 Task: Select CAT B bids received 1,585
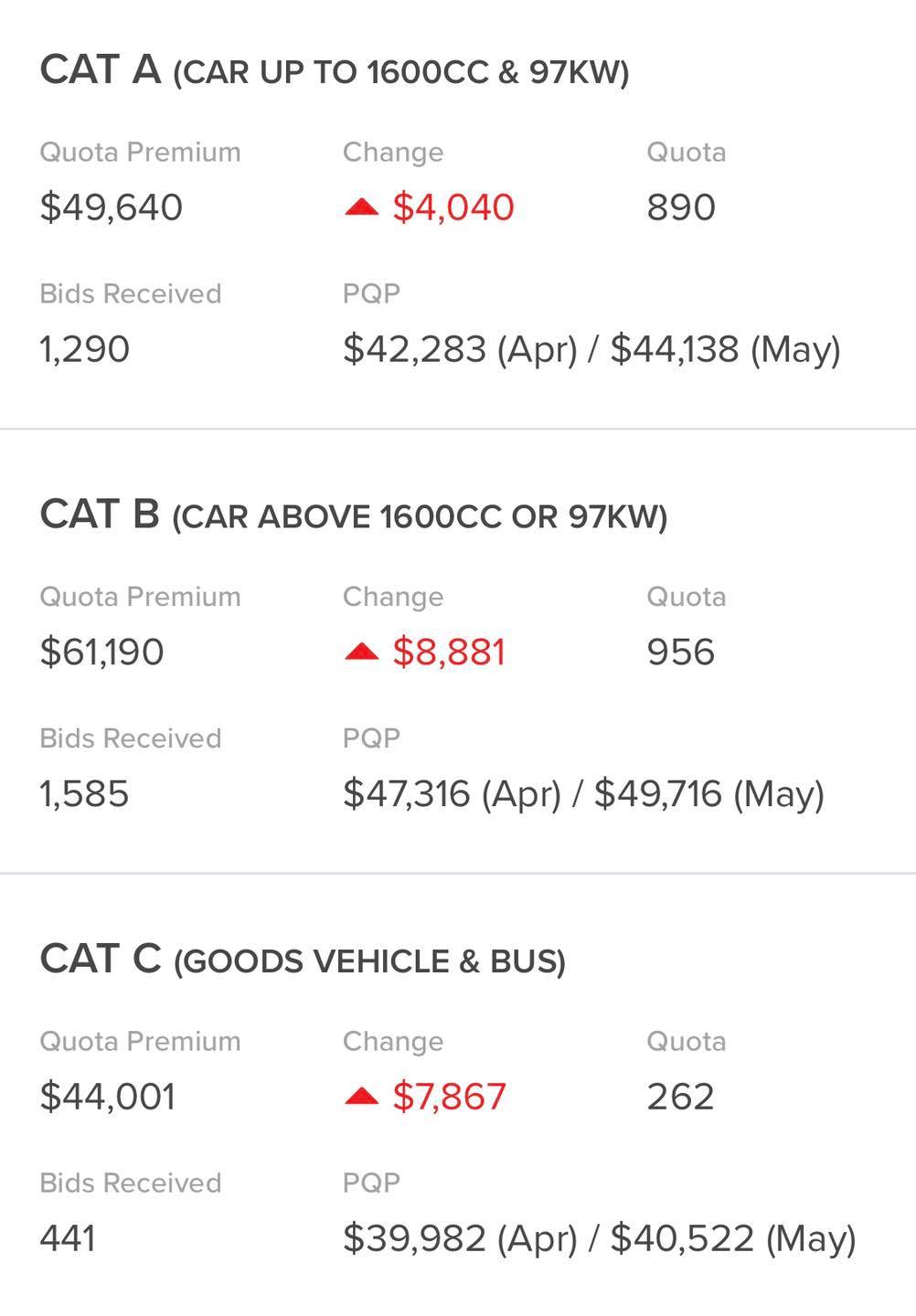(84, 794)
